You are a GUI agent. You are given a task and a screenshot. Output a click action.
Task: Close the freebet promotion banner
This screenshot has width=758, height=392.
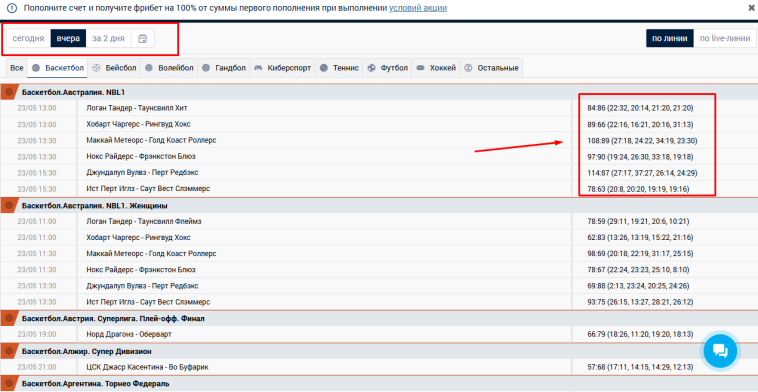click(x=751, y=8)
